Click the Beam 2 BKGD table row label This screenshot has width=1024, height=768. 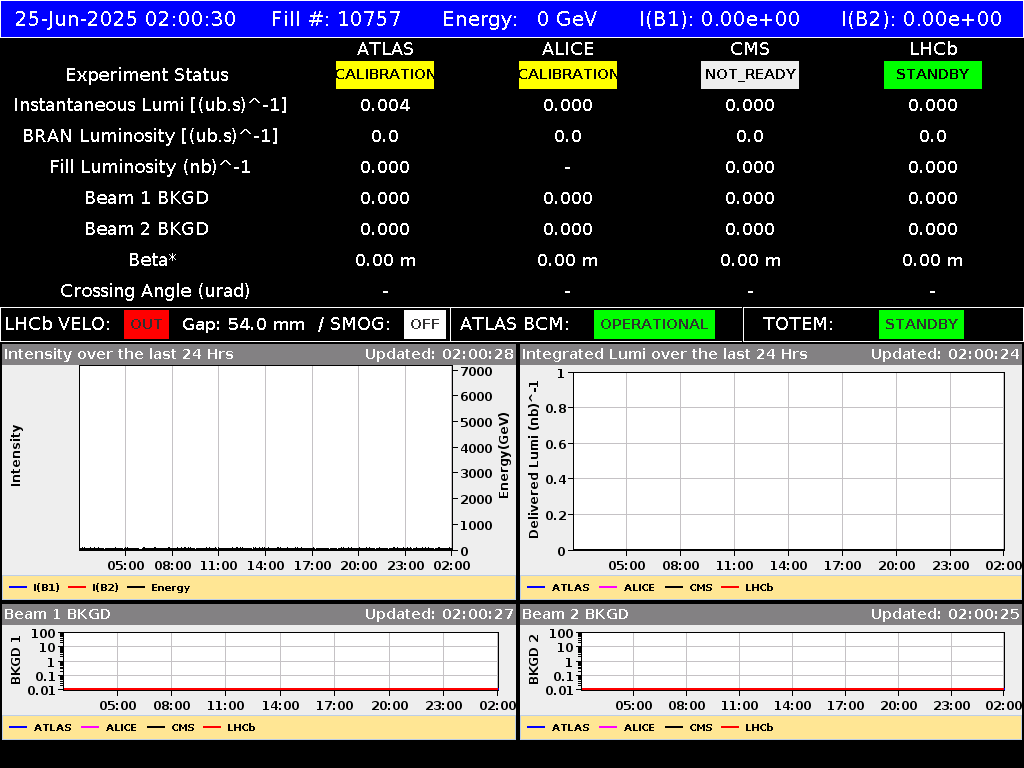146,229
